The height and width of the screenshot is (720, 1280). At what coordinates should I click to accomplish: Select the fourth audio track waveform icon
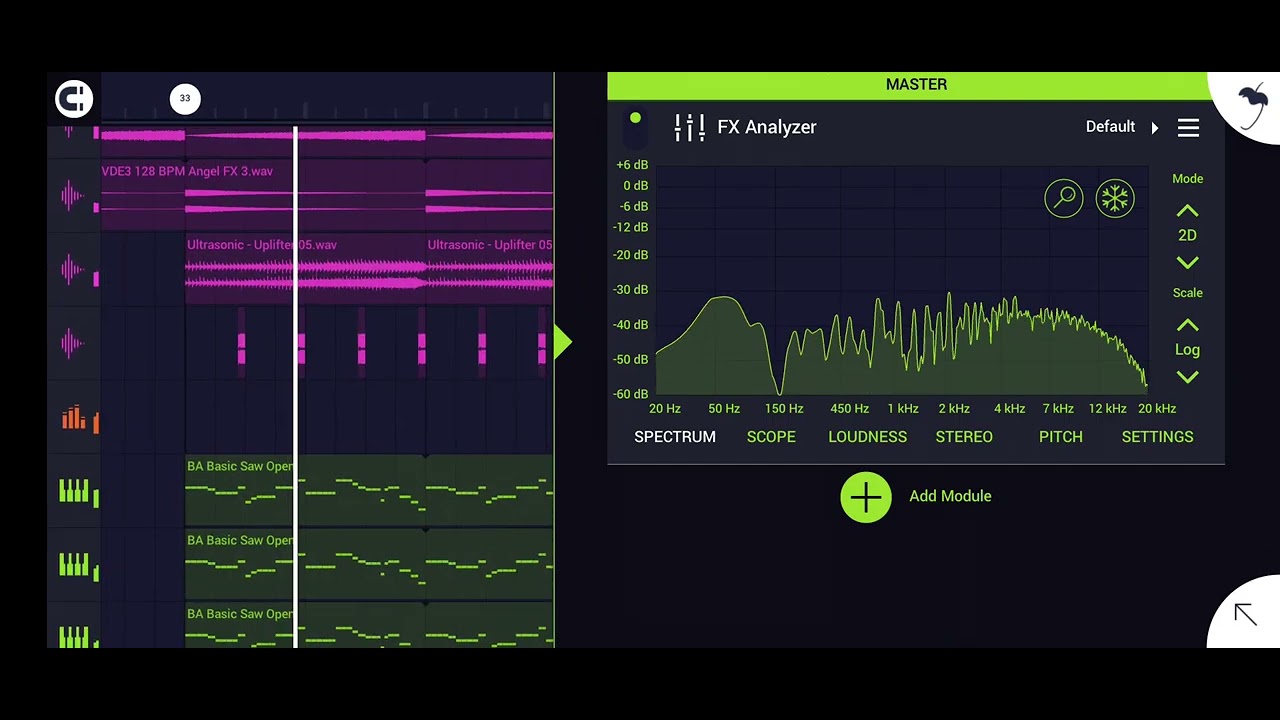(x=72, y=344)
